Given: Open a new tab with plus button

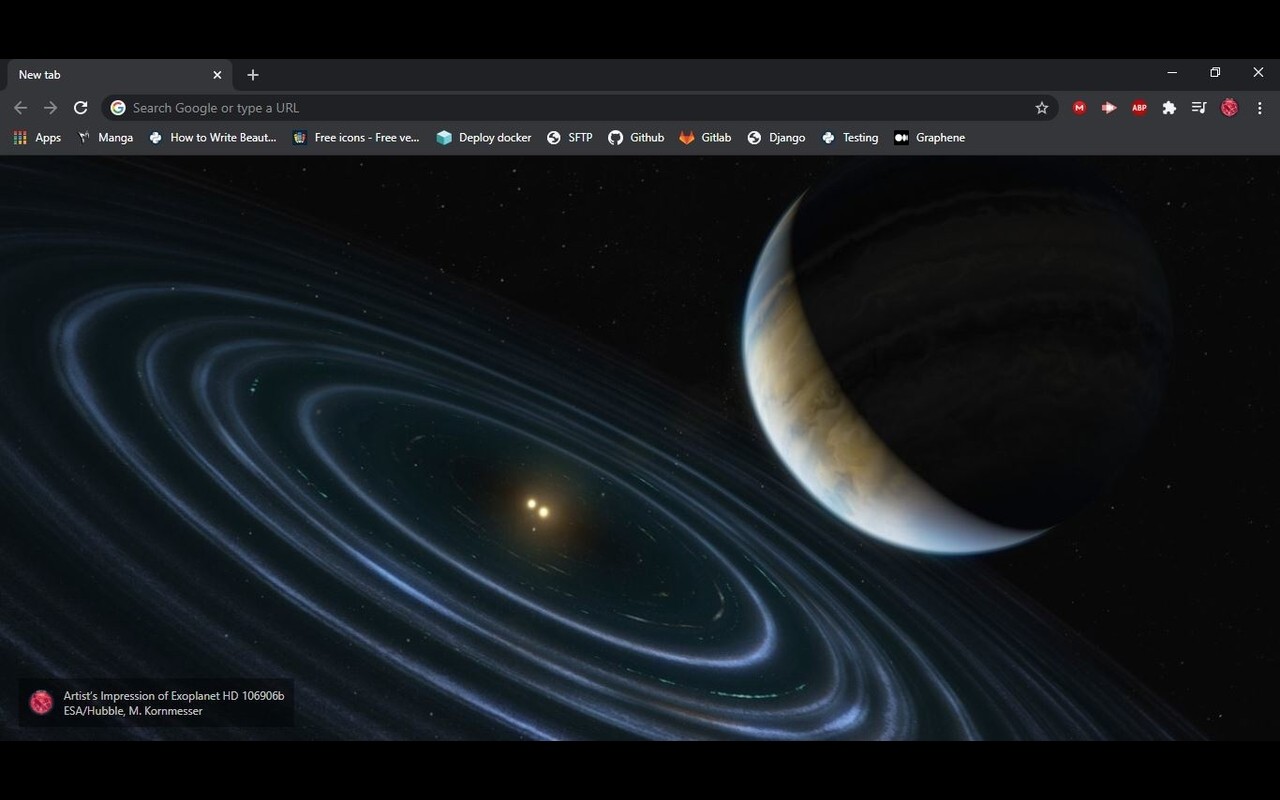Looking at the screenshot, I should point(253,75).
